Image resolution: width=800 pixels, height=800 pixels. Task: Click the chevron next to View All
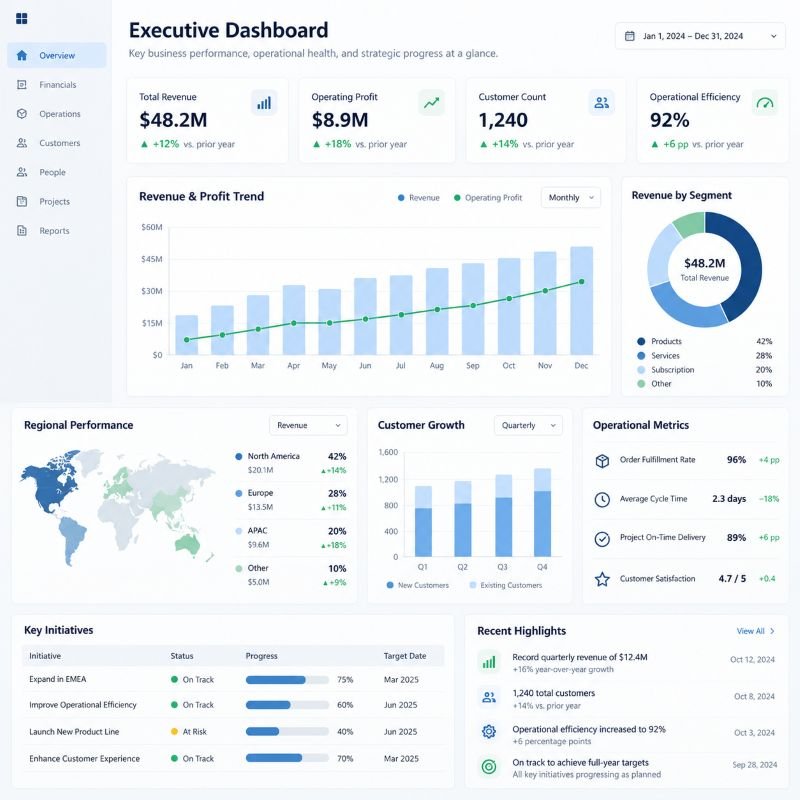(x=772, y=631)
